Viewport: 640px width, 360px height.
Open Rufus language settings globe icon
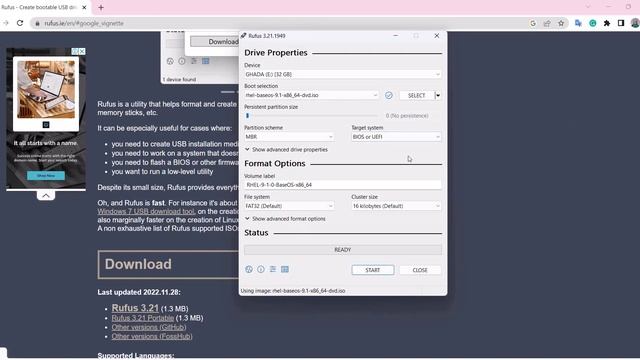click(x=249, y=269)
